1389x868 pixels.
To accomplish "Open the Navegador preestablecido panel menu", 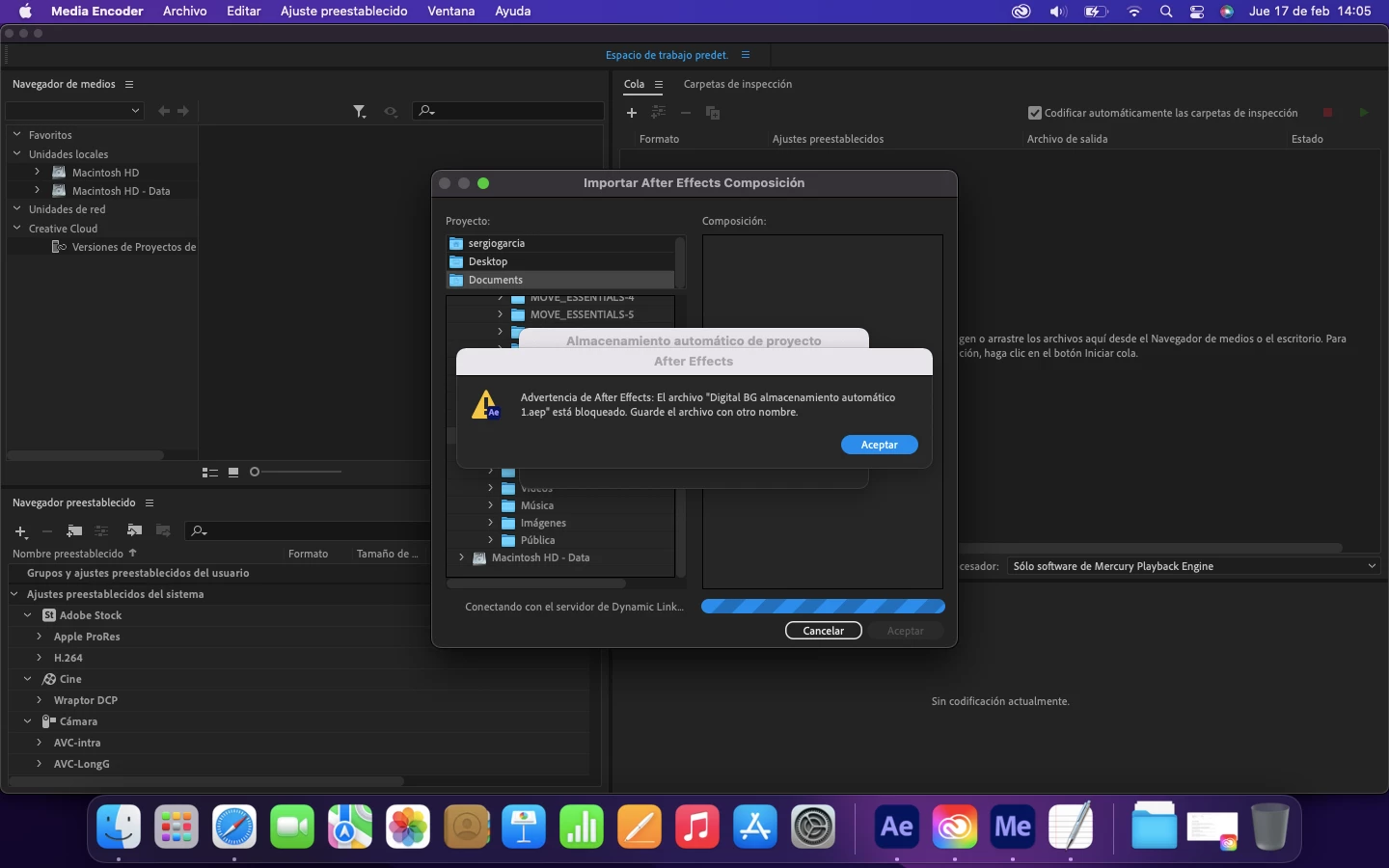I will 150,503.
